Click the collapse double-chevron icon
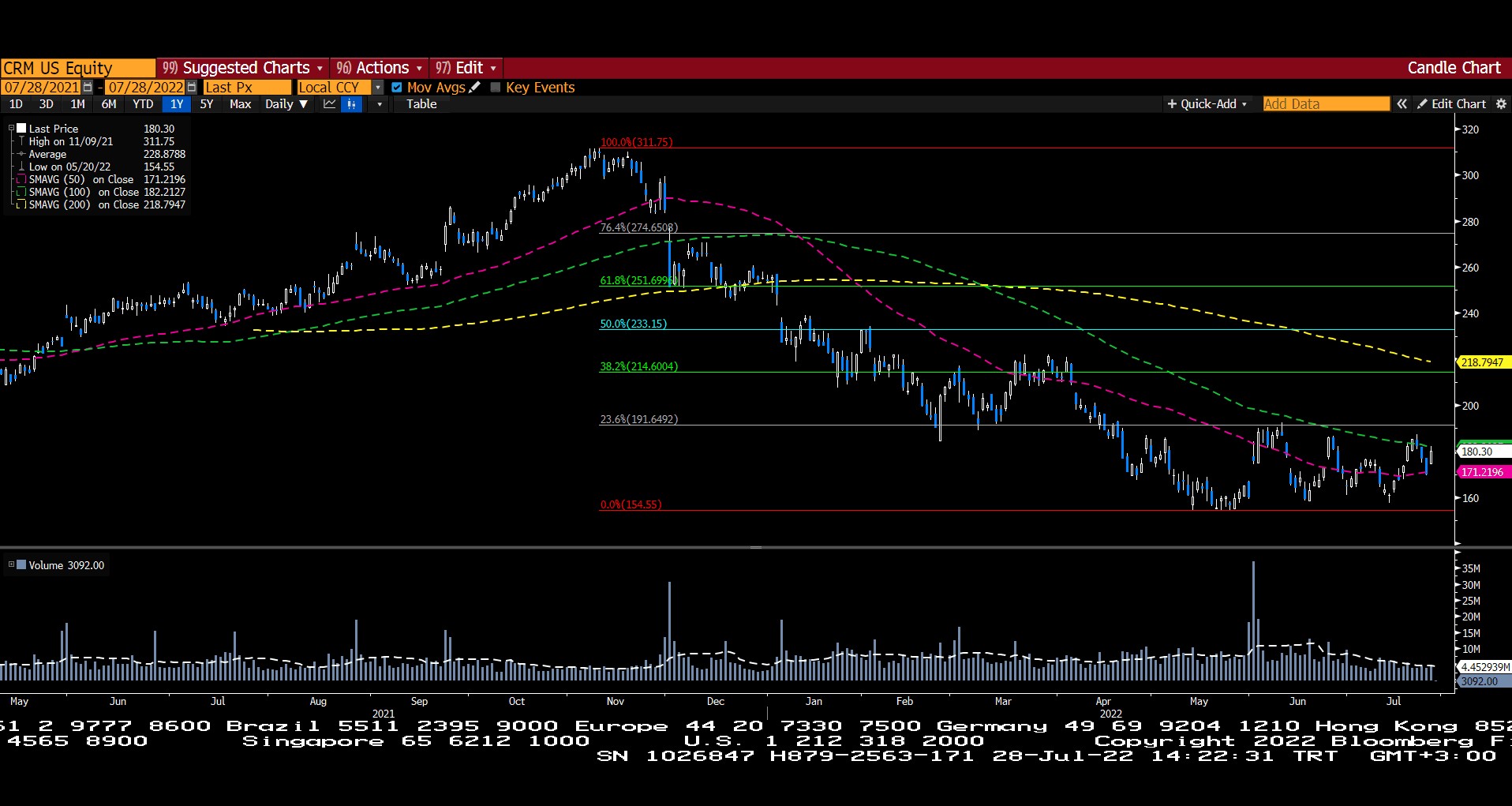This screenshot has height=806, width=1512. (1402, 104)
